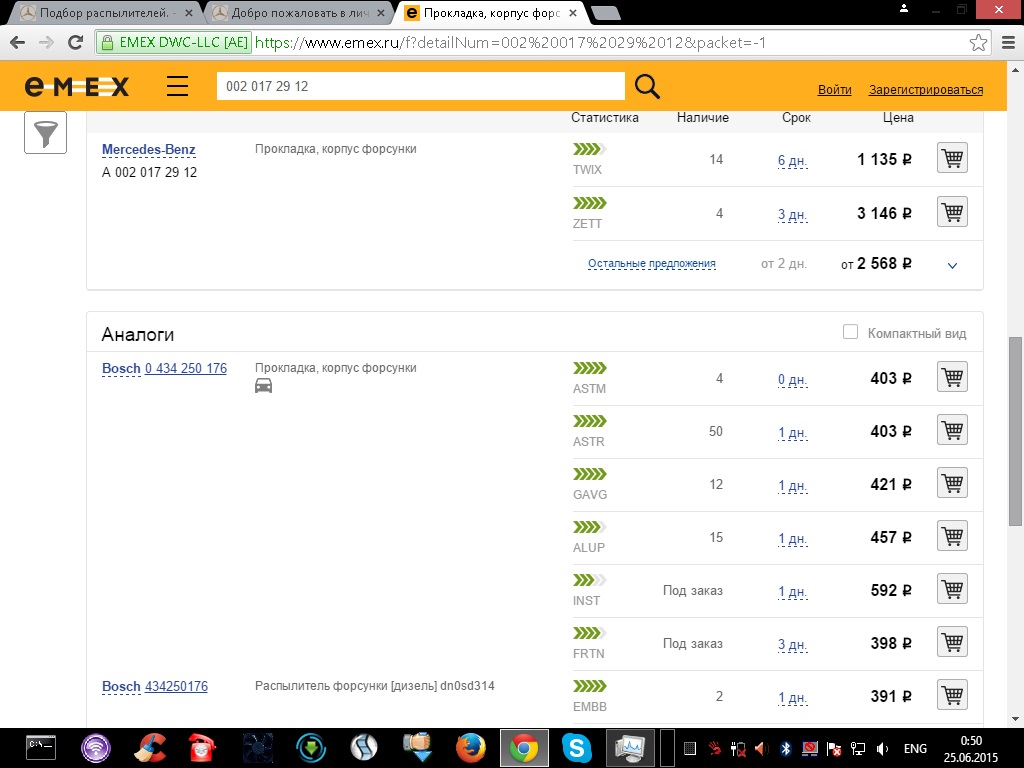The height and width of the screenshot is (768, 1024).
Task: Click the scrollbar down arrow
Action: [1016, 719]
